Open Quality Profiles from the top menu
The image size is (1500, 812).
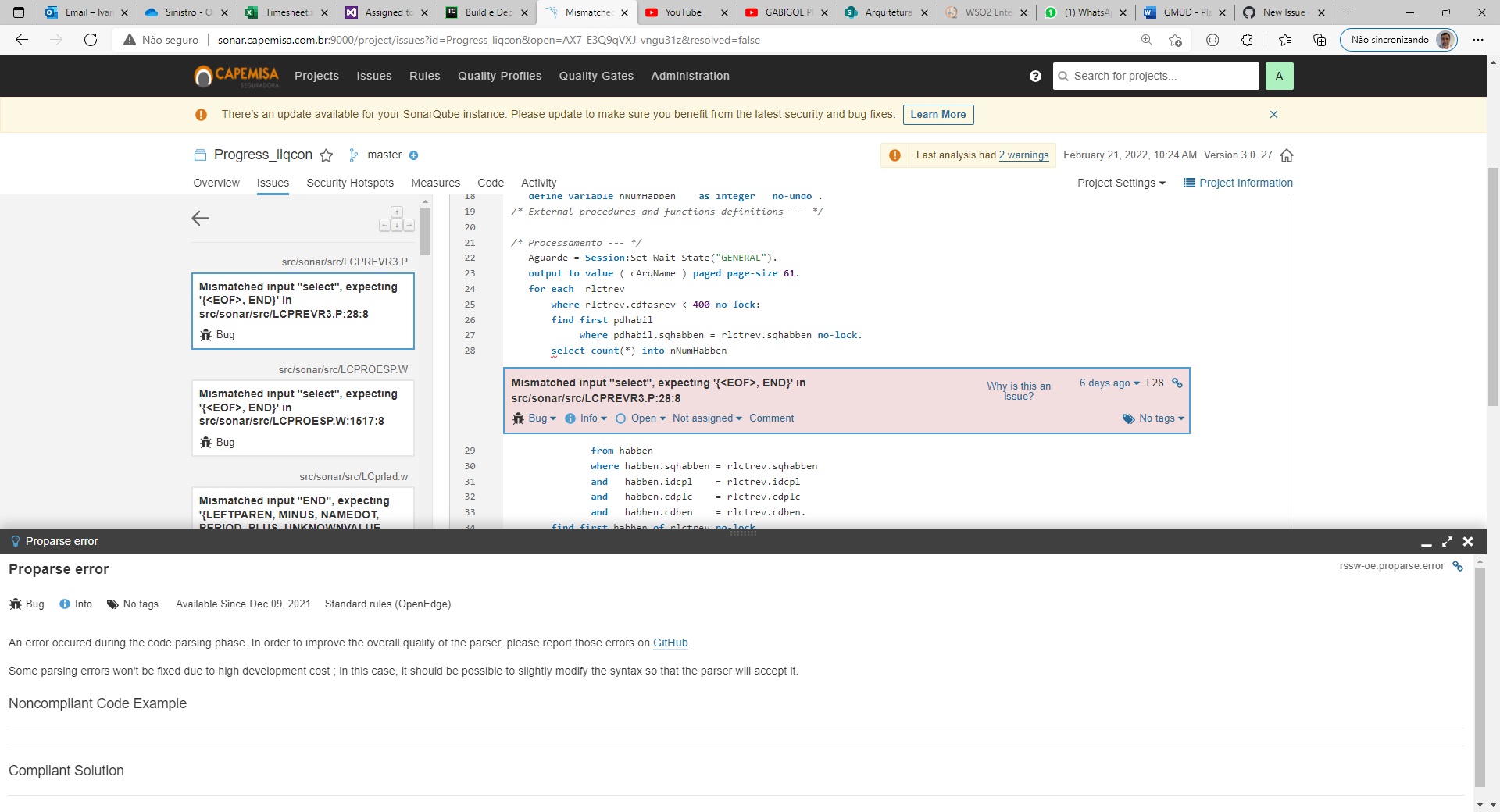499,76
